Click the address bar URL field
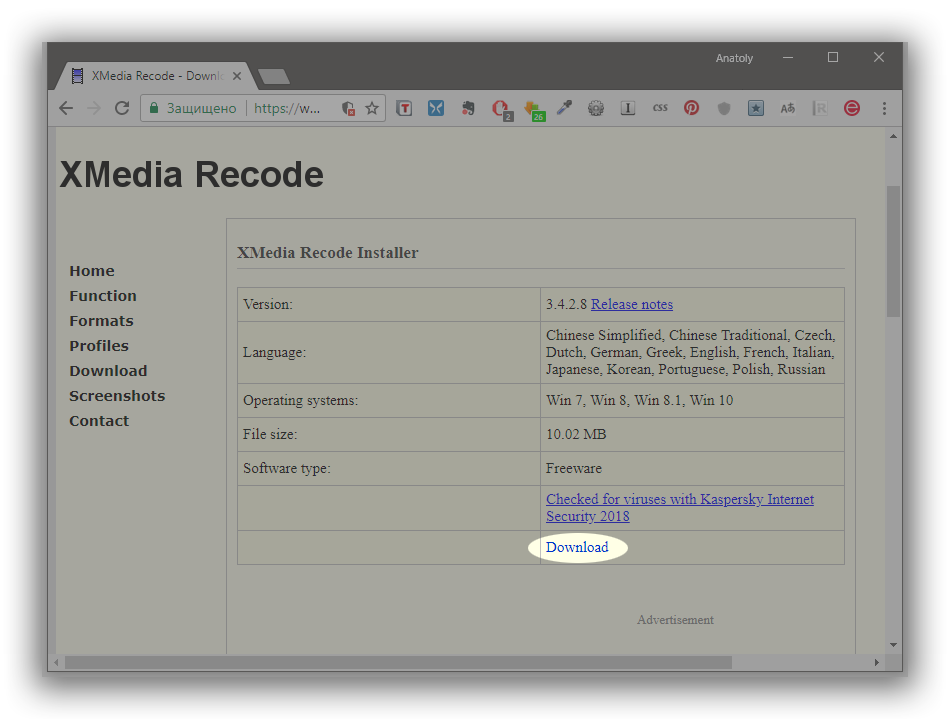The image size is (950, 719). [x=290, y=108]
